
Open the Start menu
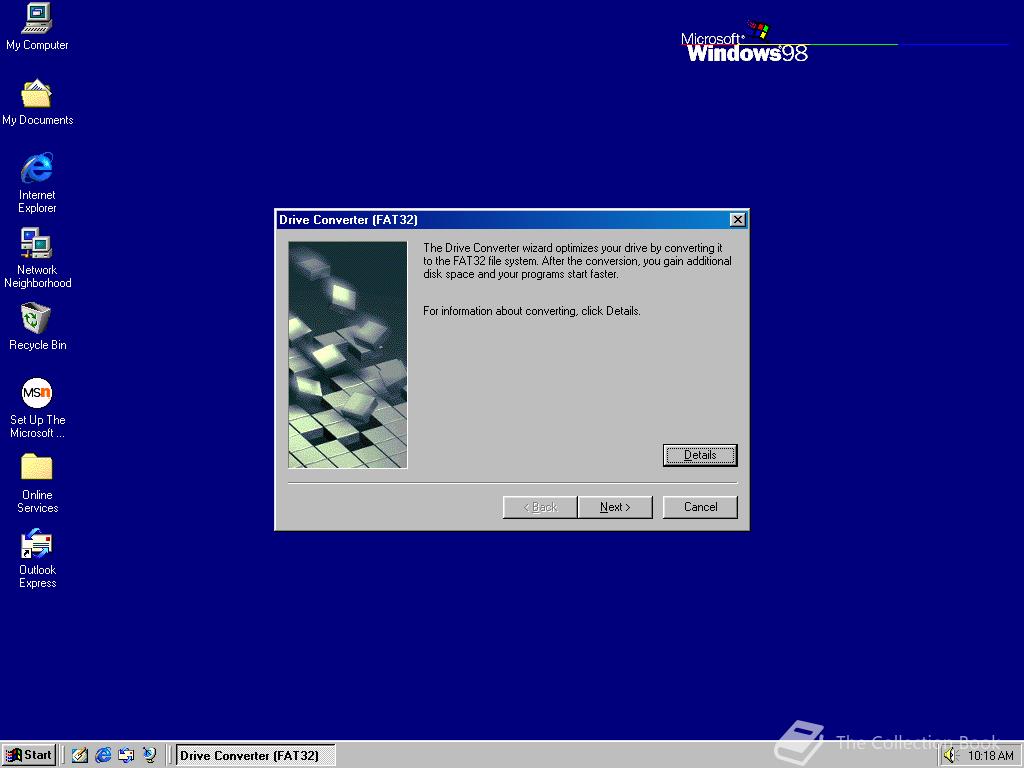click(x=29, y=755)
